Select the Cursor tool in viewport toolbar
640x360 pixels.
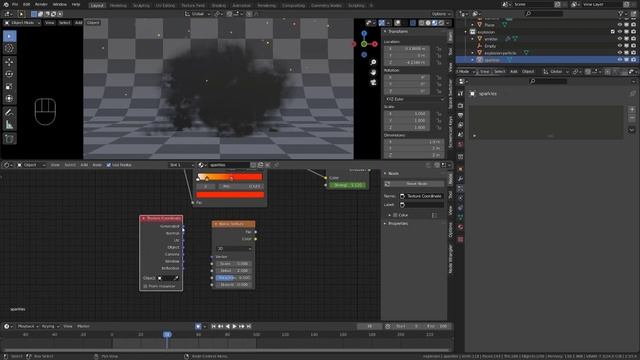click(x=9, y=49)
